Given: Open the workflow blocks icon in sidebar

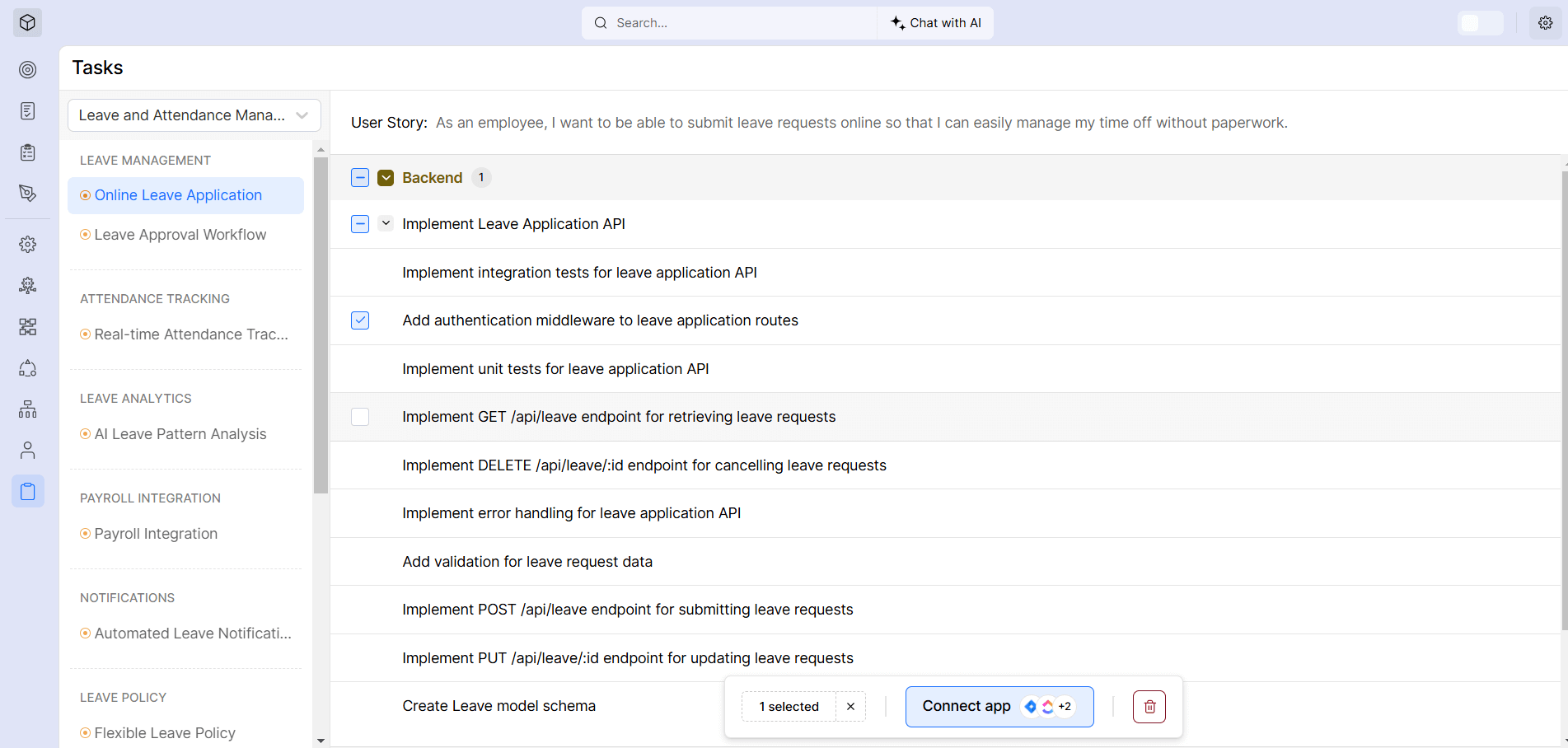Looking at the screenshot, I should (x=27, y=327).
